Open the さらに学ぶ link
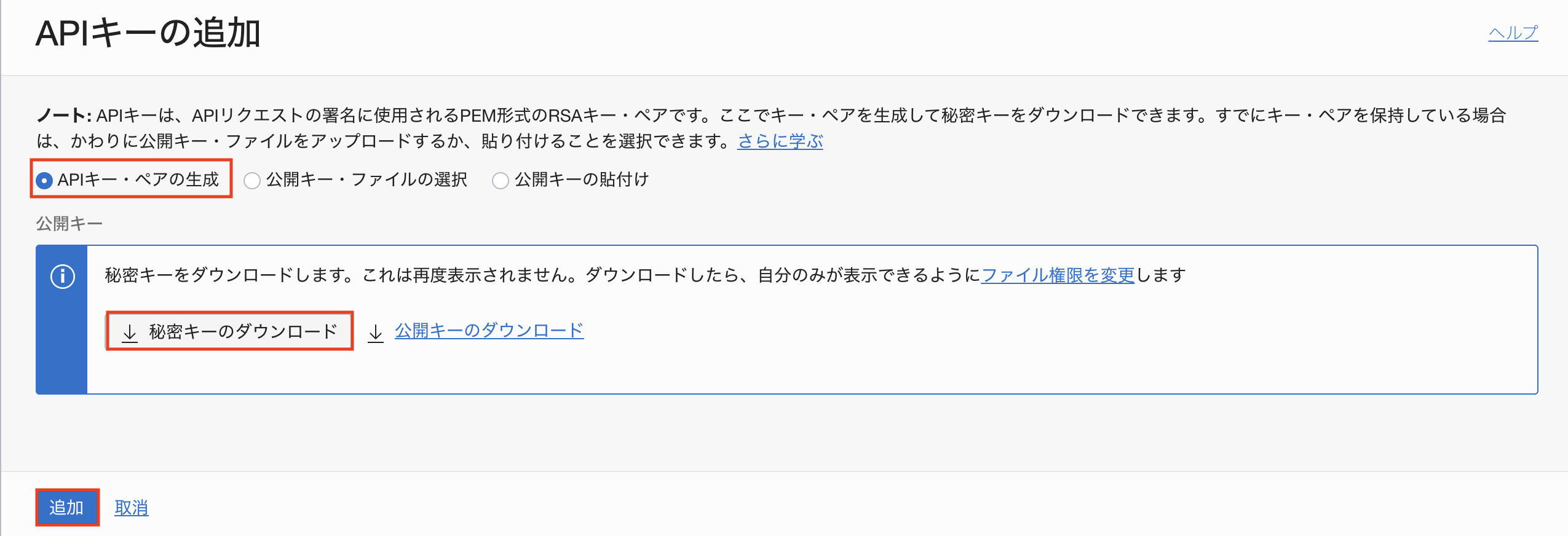Screen dimensions: 1568x536 pyautogui.click(x=780, y=141)
